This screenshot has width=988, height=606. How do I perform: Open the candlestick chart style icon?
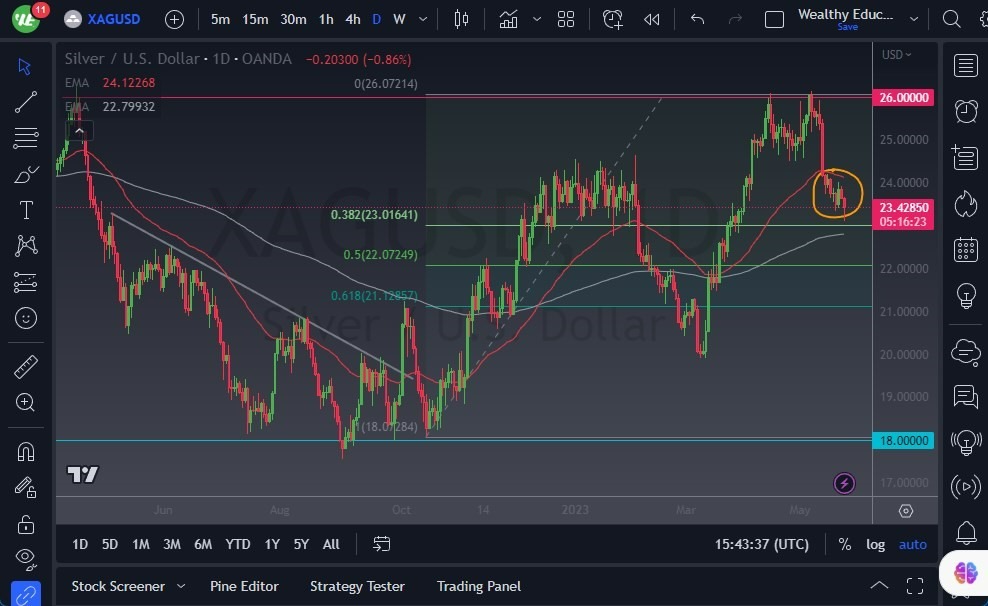click(x=461, y=19)
